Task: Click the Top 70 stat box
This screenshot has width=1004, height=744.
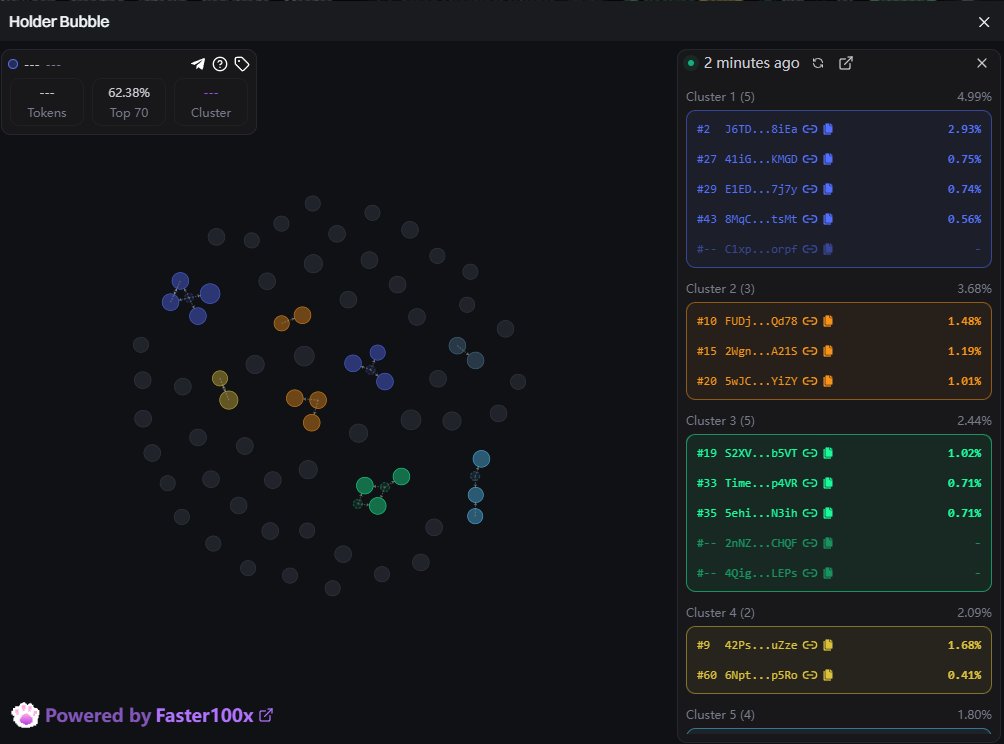Action: pyautogui.click(x=129, y=102)
